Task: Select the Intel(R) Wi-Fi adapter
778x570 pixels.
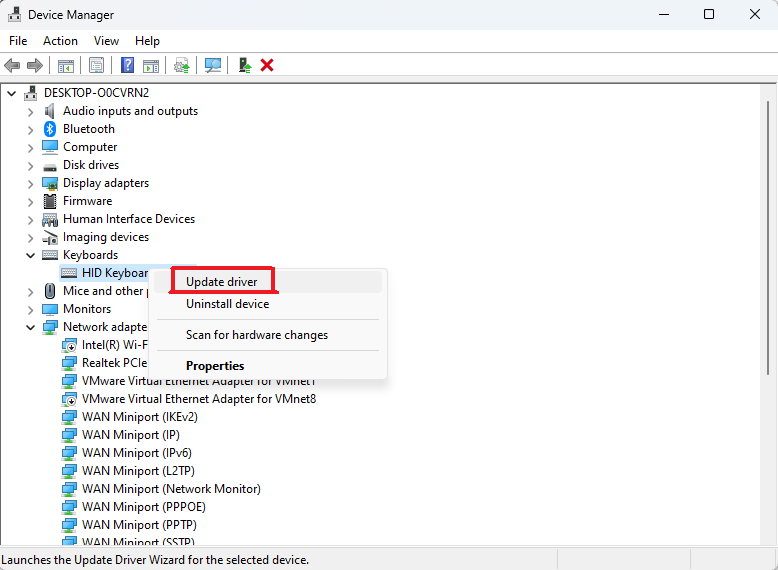Action: point(114,345)
